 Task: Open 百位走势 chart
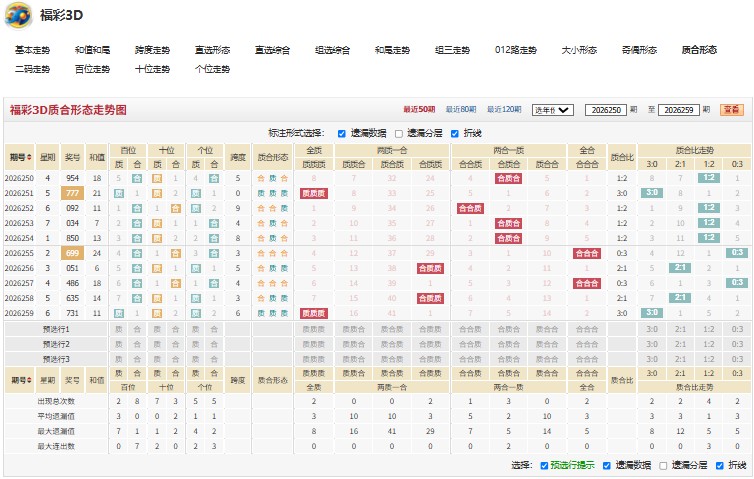(92, 69)
